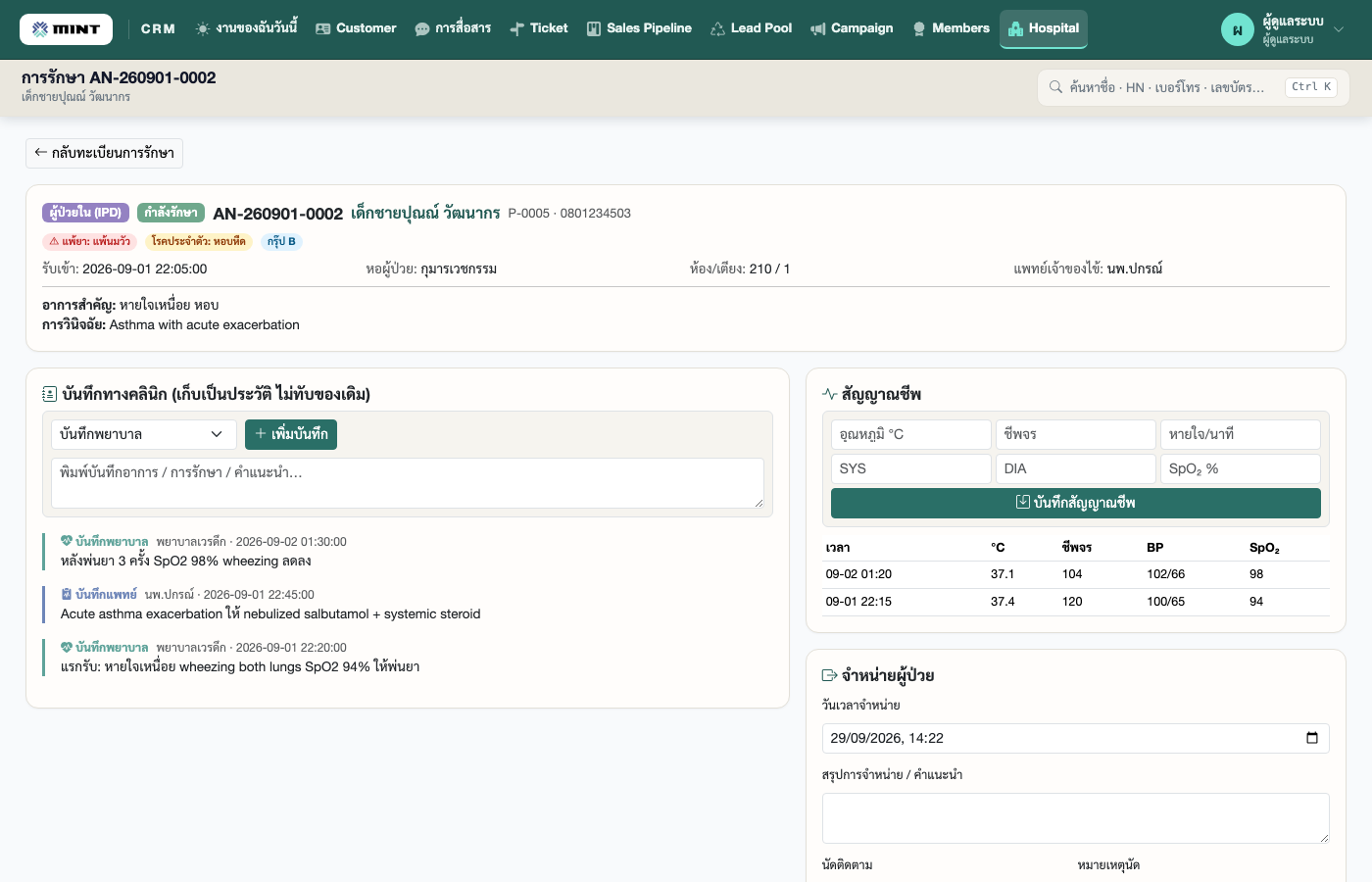Click the โรคประจำตัว: หอบหืด tag
Screen dimensions: 1372x882
tap(199, 241)
